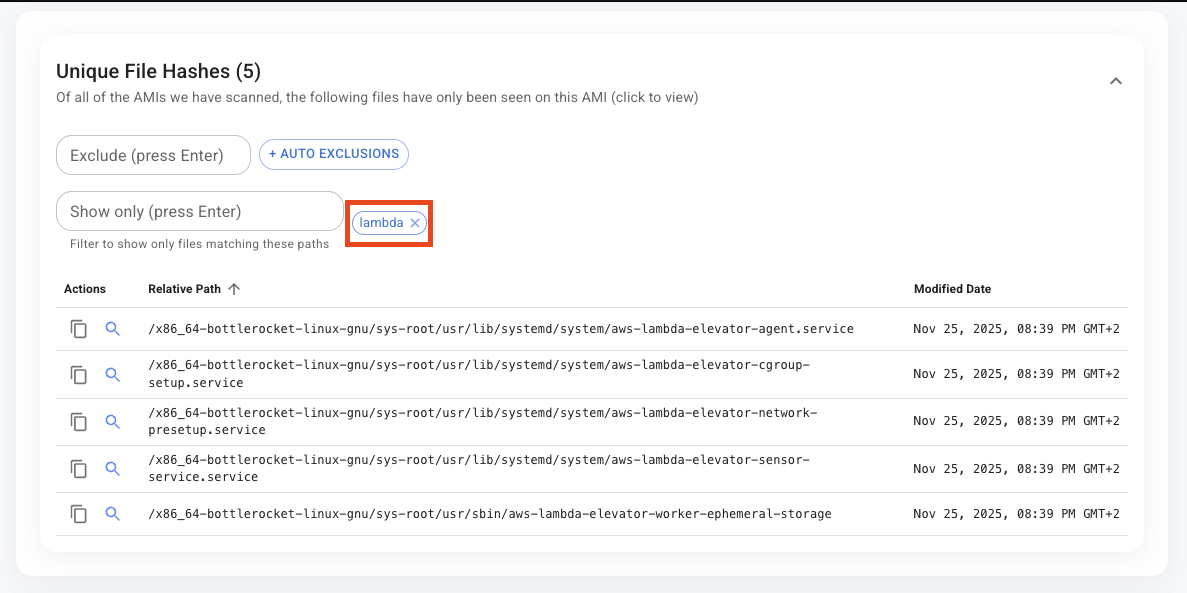1187x593 pixels.
Task: Inspect aws-lambda-elevator-agent.service with the magnifier icon
Action: (112, 328)
